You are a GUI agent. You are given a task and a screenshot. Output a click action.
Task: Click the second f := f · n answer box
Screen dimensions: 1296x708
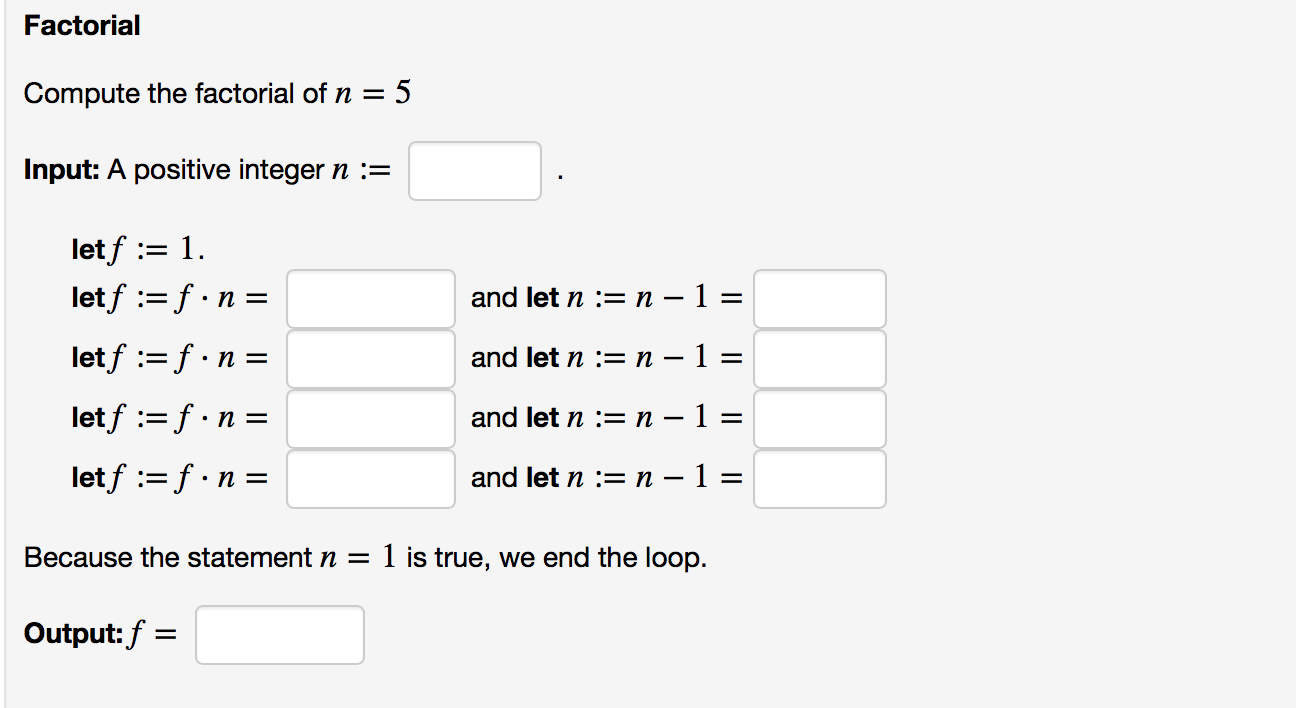pos(370,358)
